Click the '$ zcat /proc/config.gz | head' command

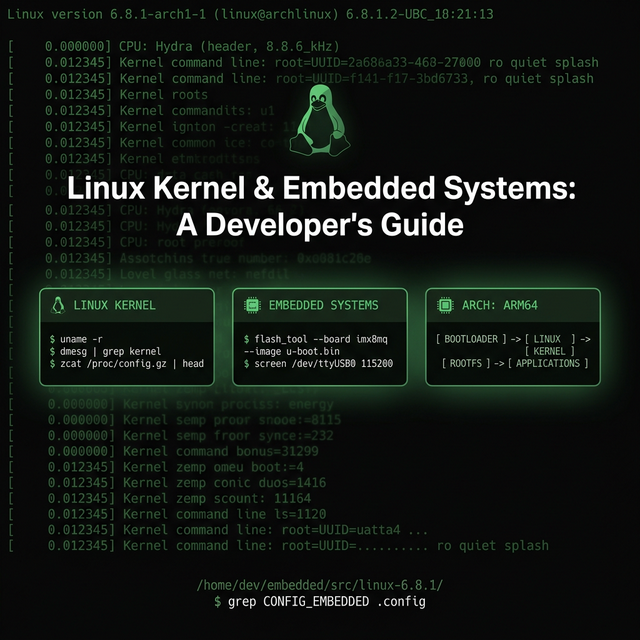[x=127, y=364]
